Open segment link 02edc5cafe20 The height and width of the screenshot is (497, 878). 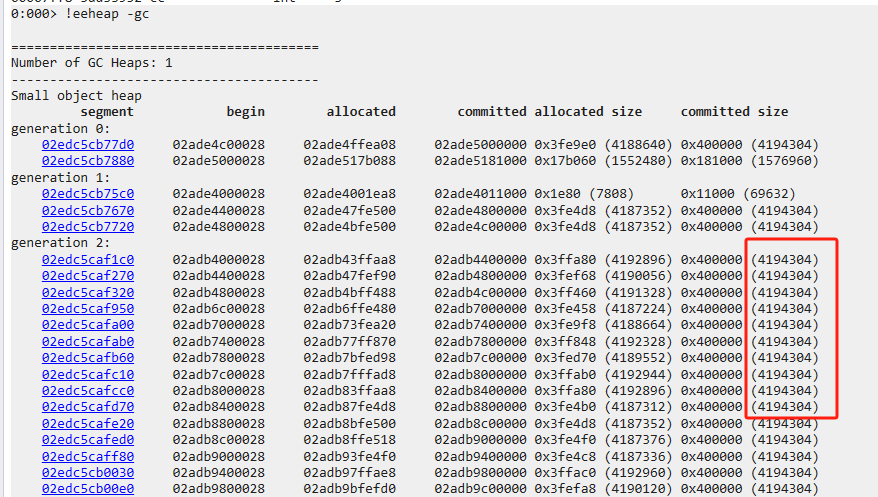[x=88, y=424]
